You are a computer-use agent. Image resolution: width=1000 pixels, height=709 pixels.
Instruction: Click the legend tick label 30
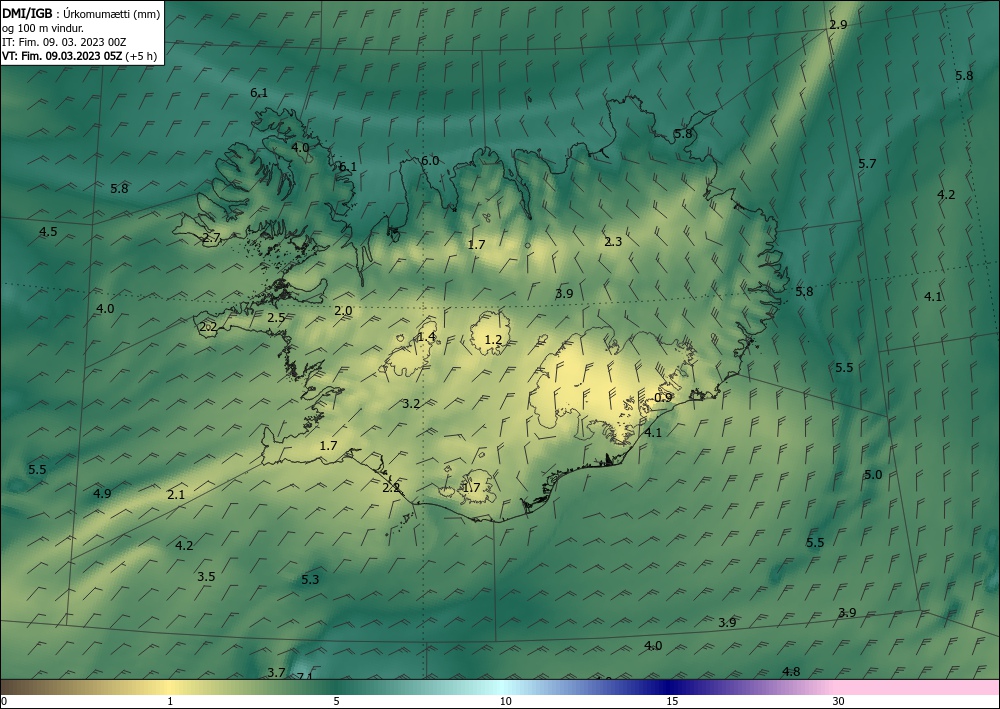[838, 702]
